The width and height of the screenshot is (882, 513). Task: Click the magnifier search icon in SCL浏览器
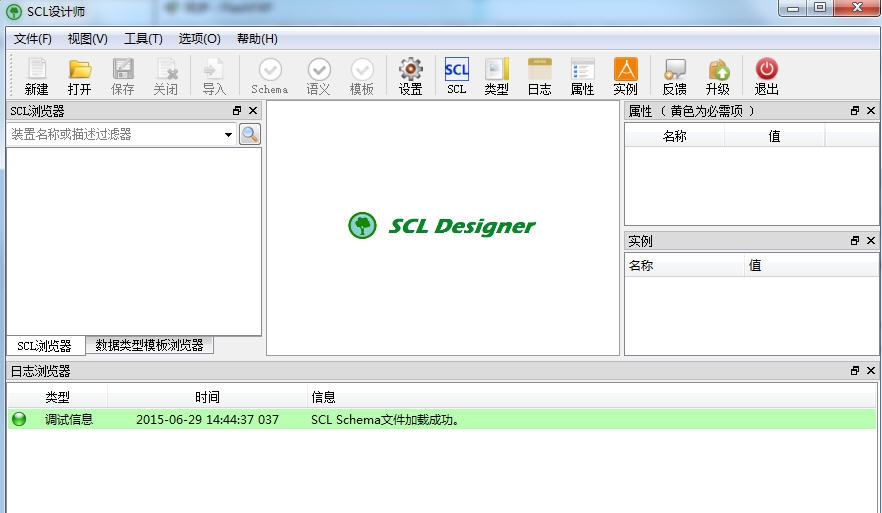[250, 134]
